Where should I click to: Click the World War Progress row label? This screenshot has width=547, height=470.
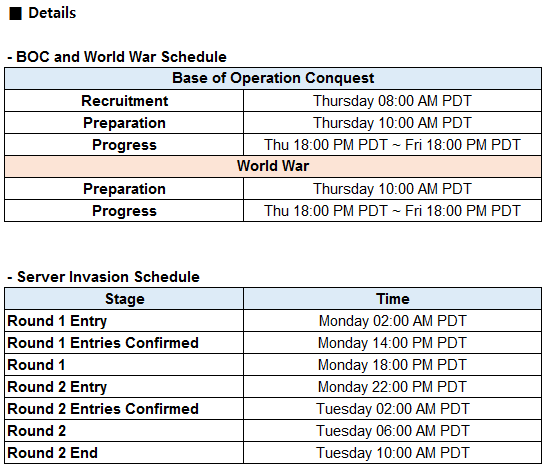(125, 211)
